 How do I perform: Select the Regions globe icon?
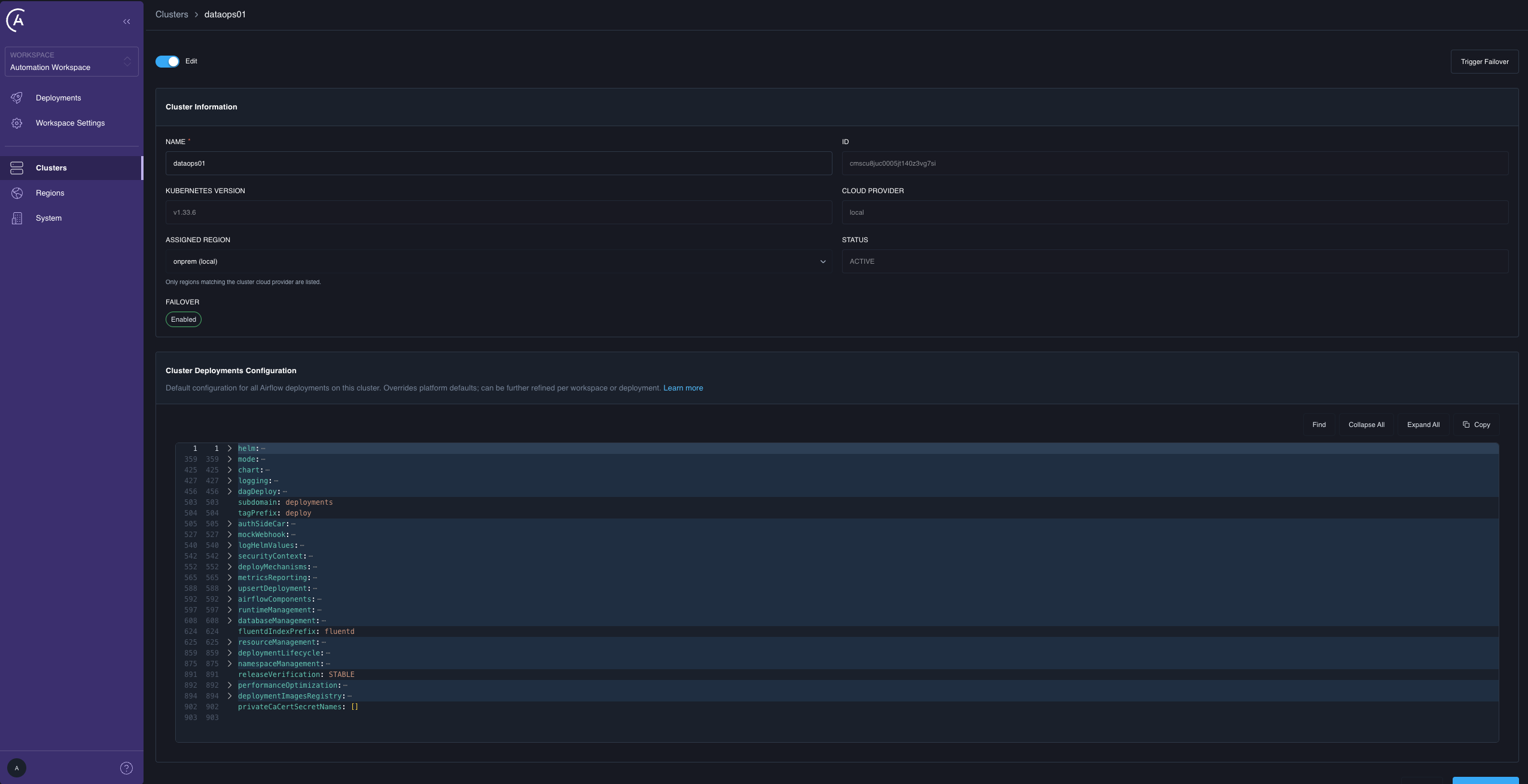click(17, 193)
